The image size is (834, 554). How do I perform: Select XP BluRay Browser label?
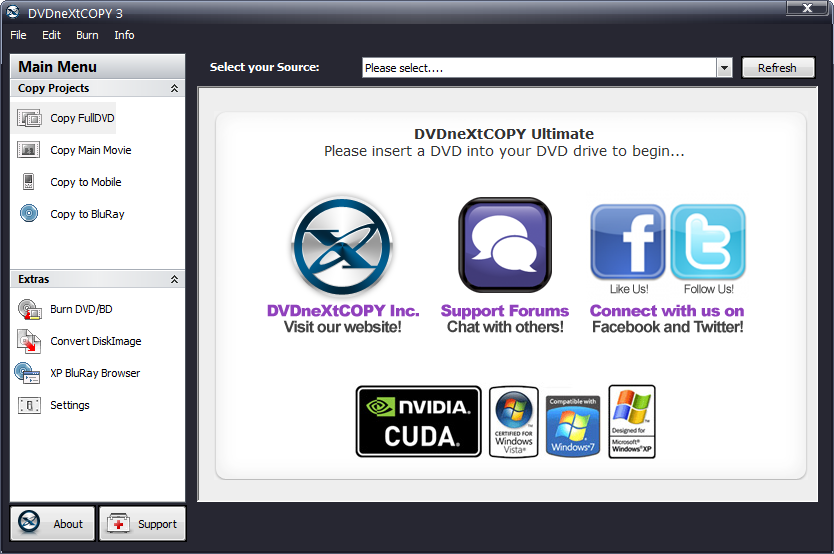pyautogui.click(x=95, y=373)
